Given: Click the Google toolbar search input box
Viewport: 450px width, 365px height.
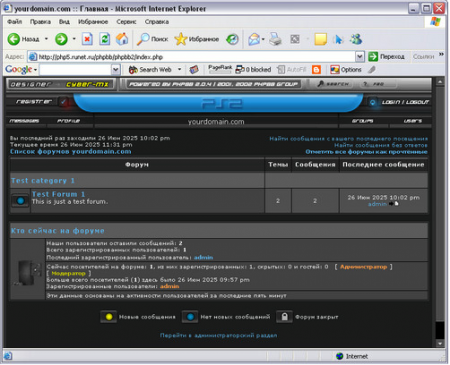Looking at the screenshot, I should 76,70.
